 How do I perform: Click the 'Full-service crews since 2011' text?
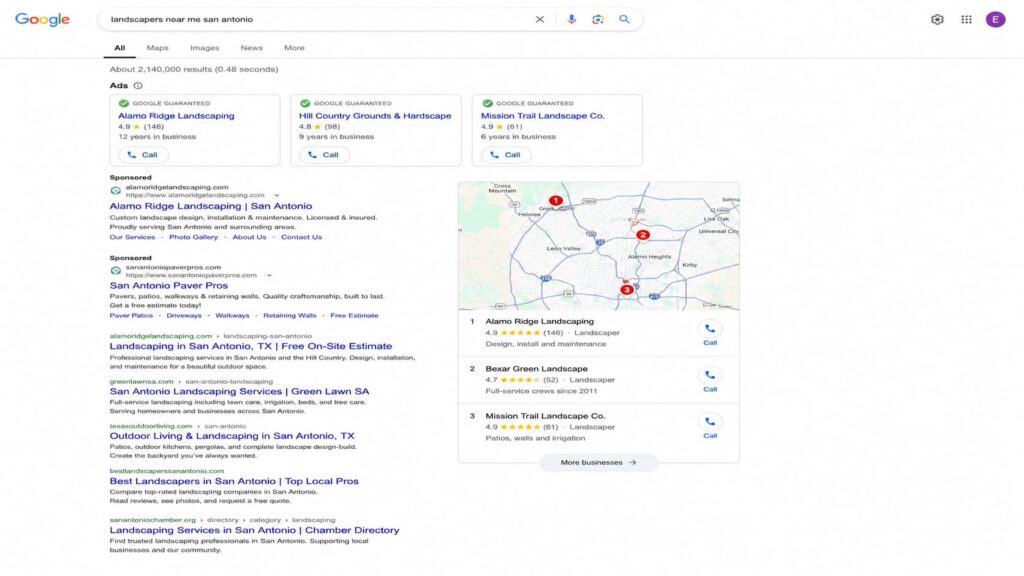541,391
